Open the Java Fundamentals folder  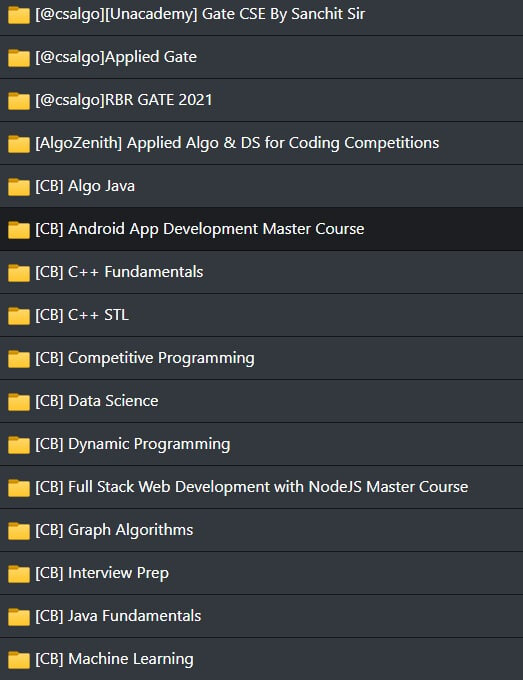tap(262, 616)
